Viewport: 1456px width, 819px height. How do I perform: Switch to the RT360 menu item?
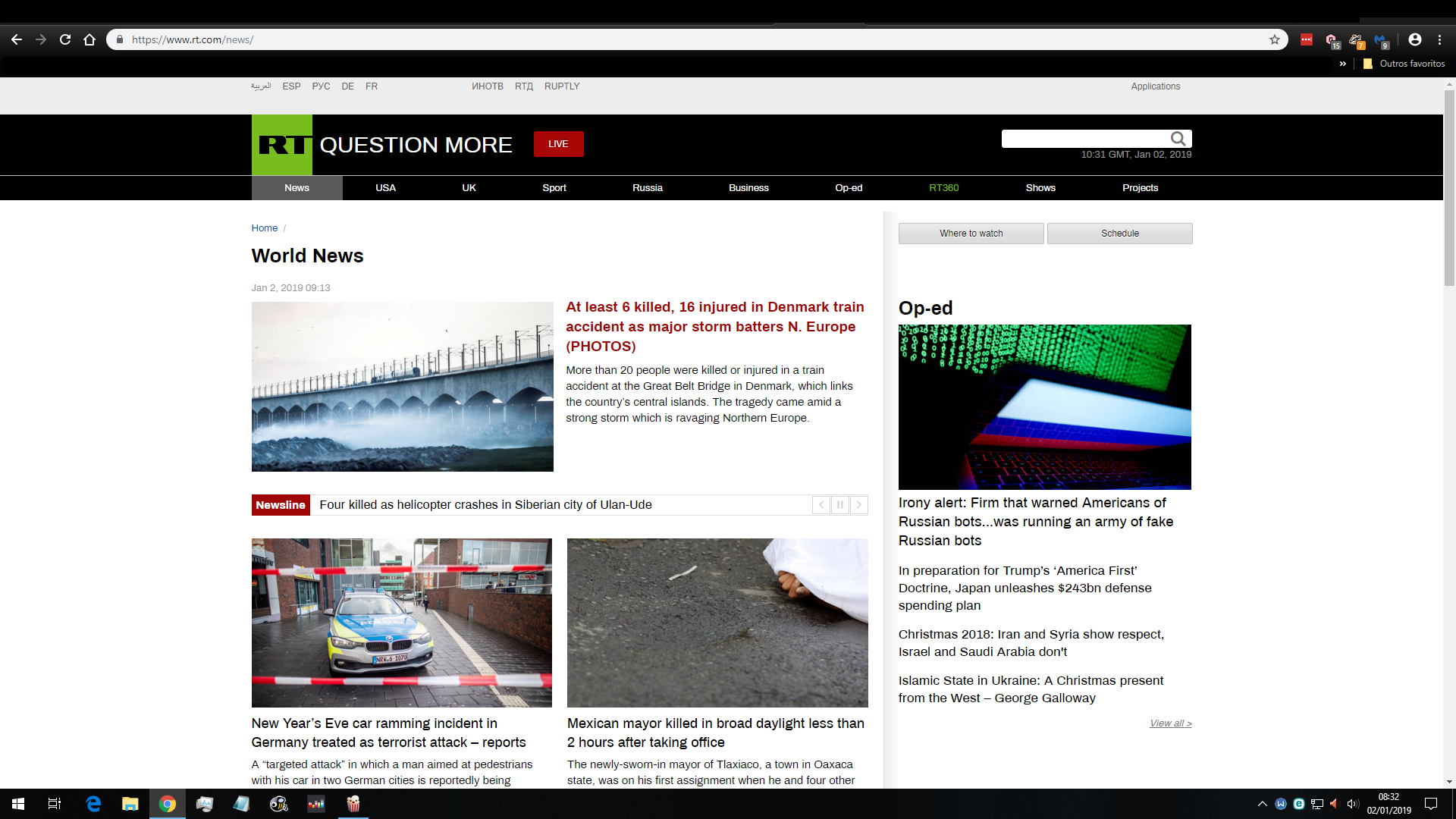pyautogui.click(x=944, y=188)
